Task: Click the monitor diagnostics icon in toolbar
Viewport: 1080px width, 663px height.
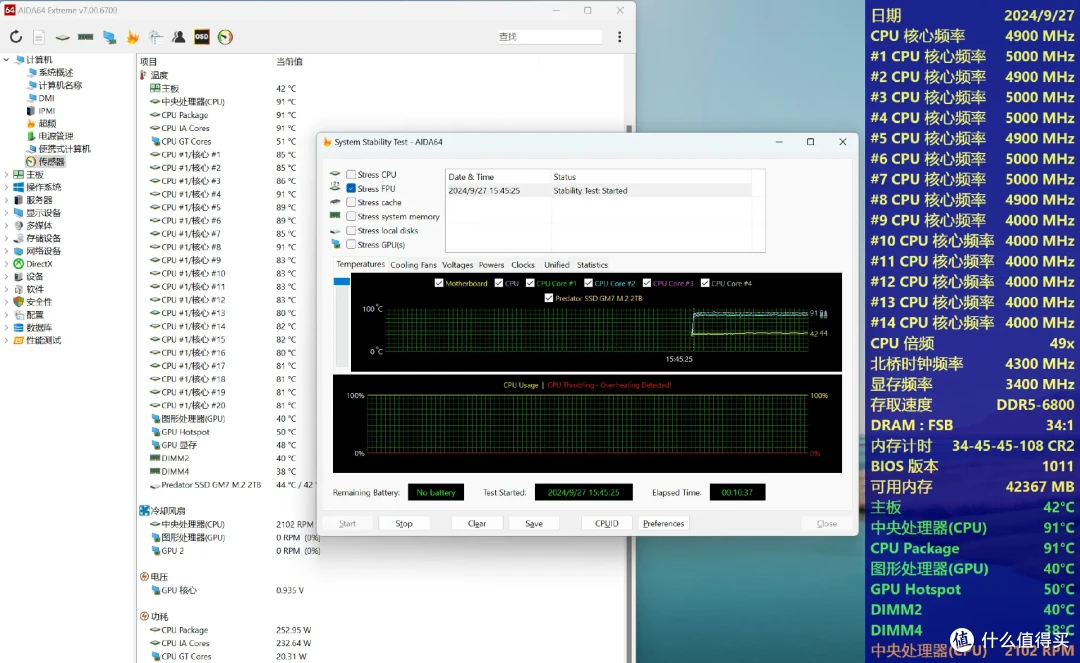Action: click(110, 37)
